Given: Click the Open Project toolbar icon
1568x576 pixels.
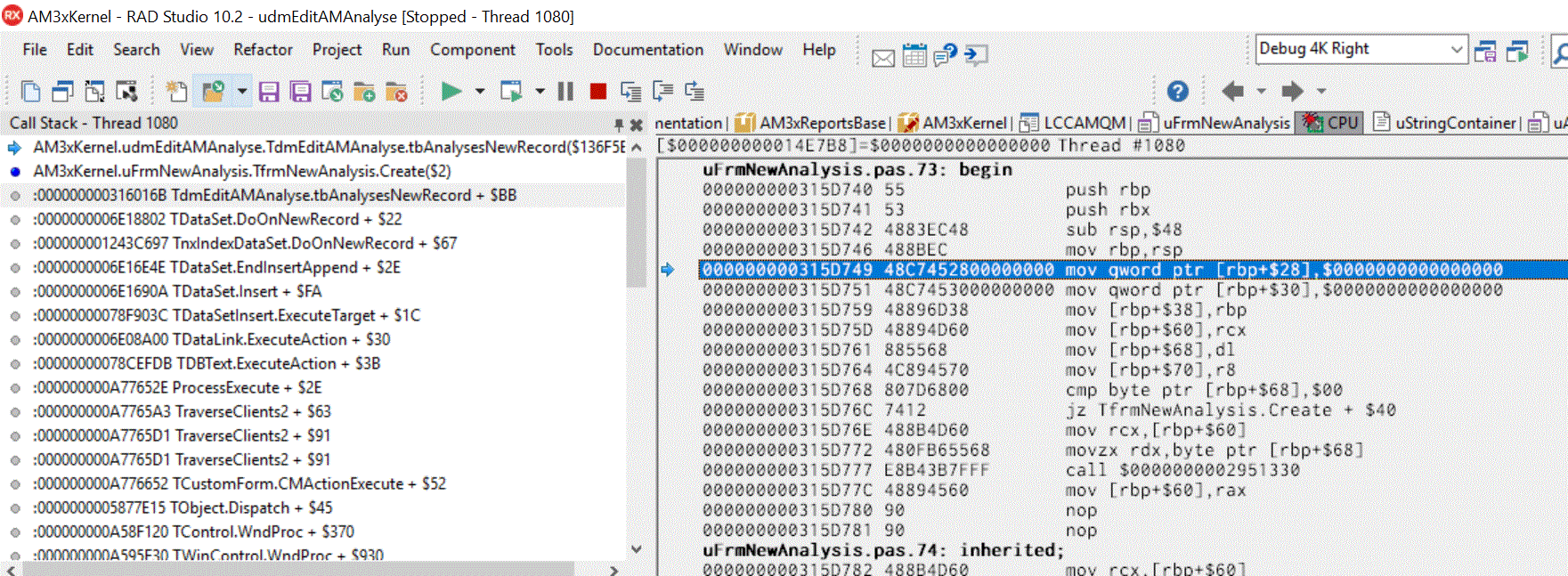Looking at the screenshot, I should click(332, 91).
